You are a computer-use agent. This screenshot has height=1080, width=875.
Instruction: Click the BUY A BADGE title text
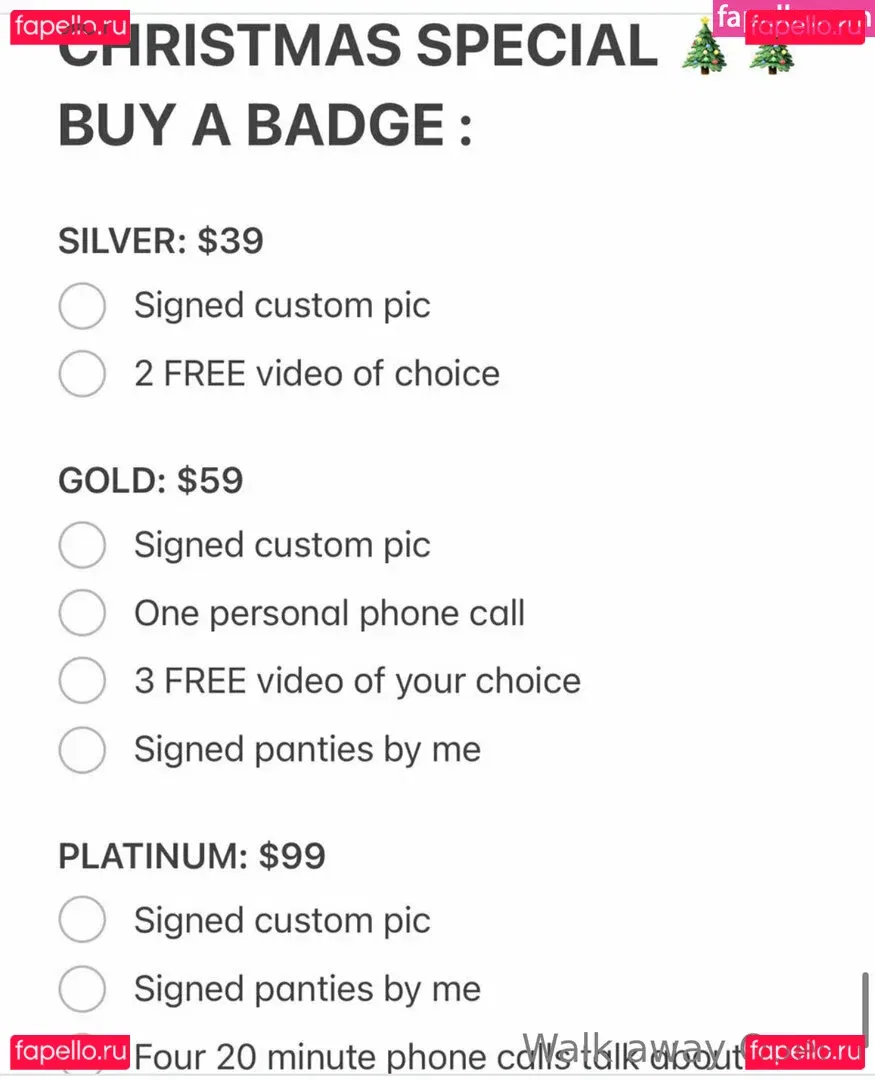click(265, 126)
